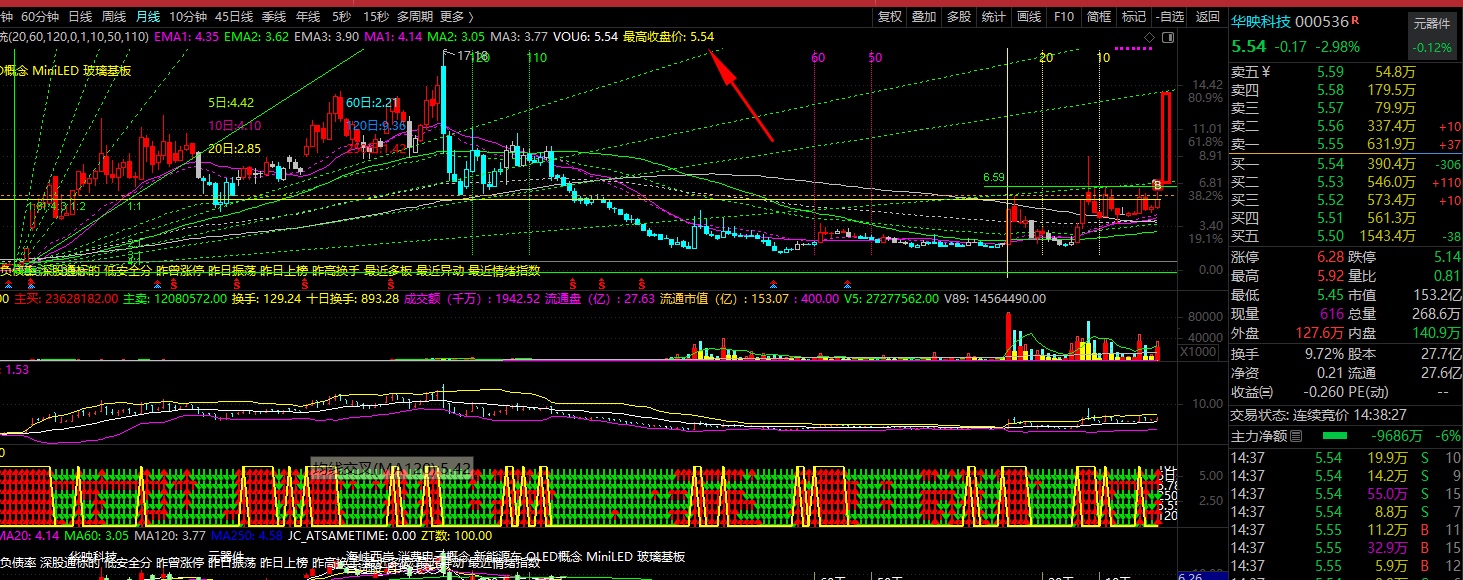The image size is (1463, 580).
Task: Switch chart to 60分钟 period
Action: click(x=39, y=16)
